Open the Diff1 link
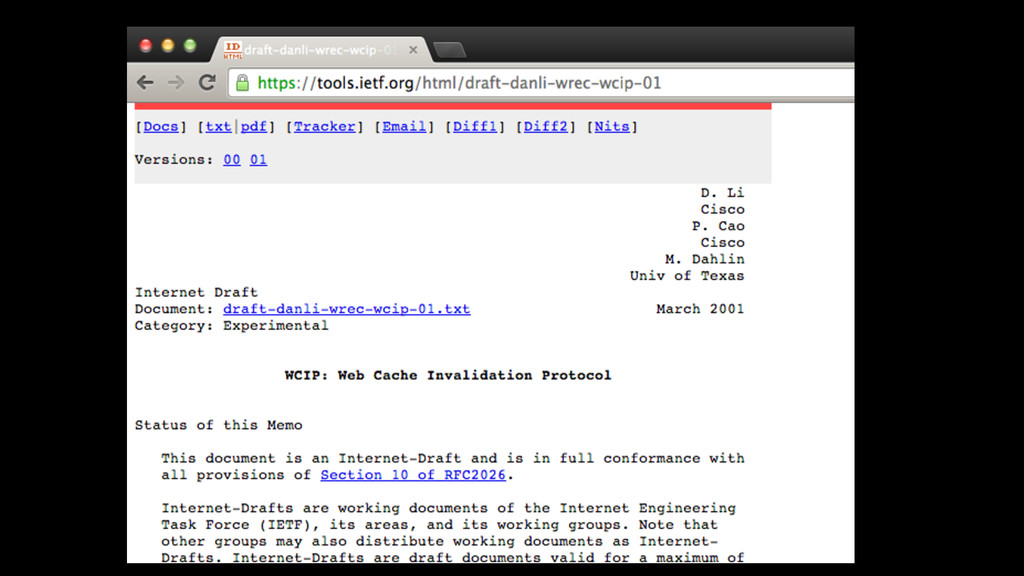 [475, 127]
